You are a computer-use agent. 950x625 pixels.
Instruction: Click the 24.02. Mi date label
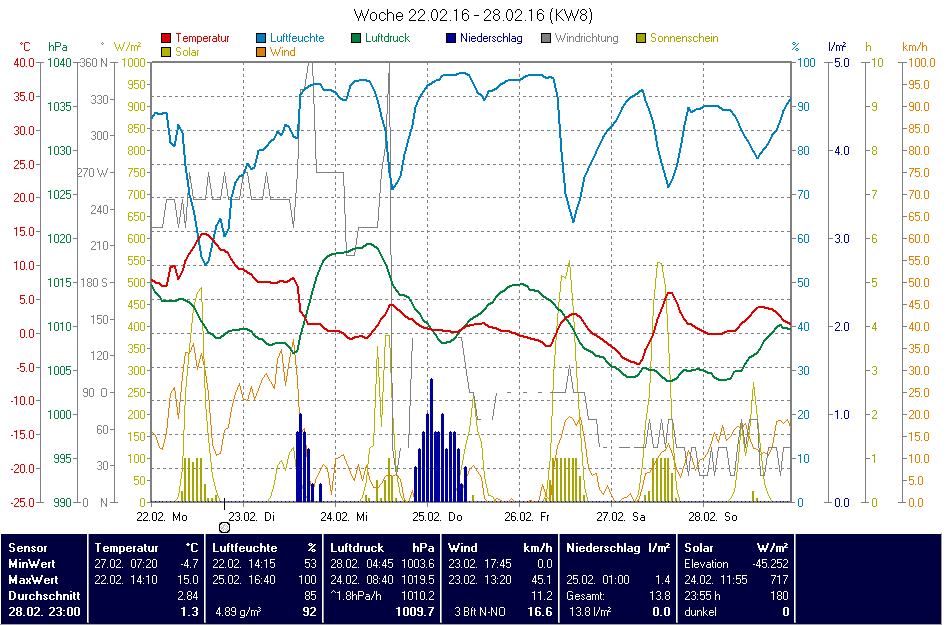click(x=344, y=517)
